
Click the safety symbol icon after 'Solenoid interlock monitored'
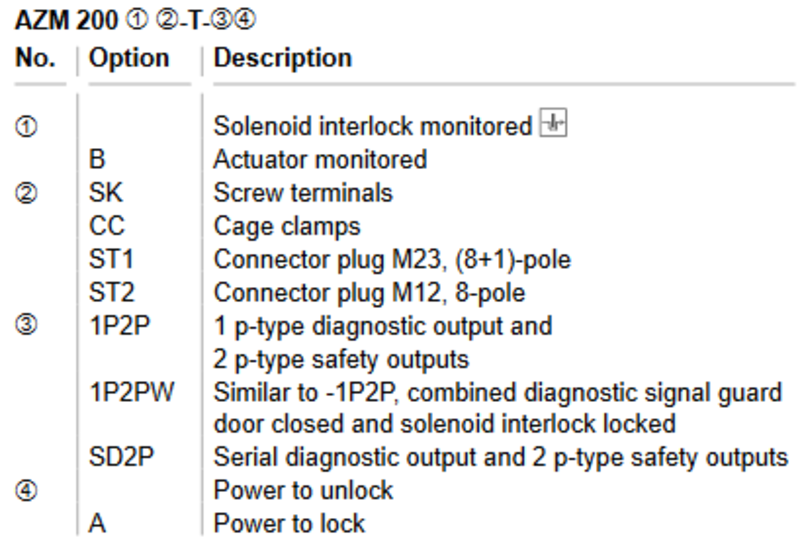coord(553,122)
